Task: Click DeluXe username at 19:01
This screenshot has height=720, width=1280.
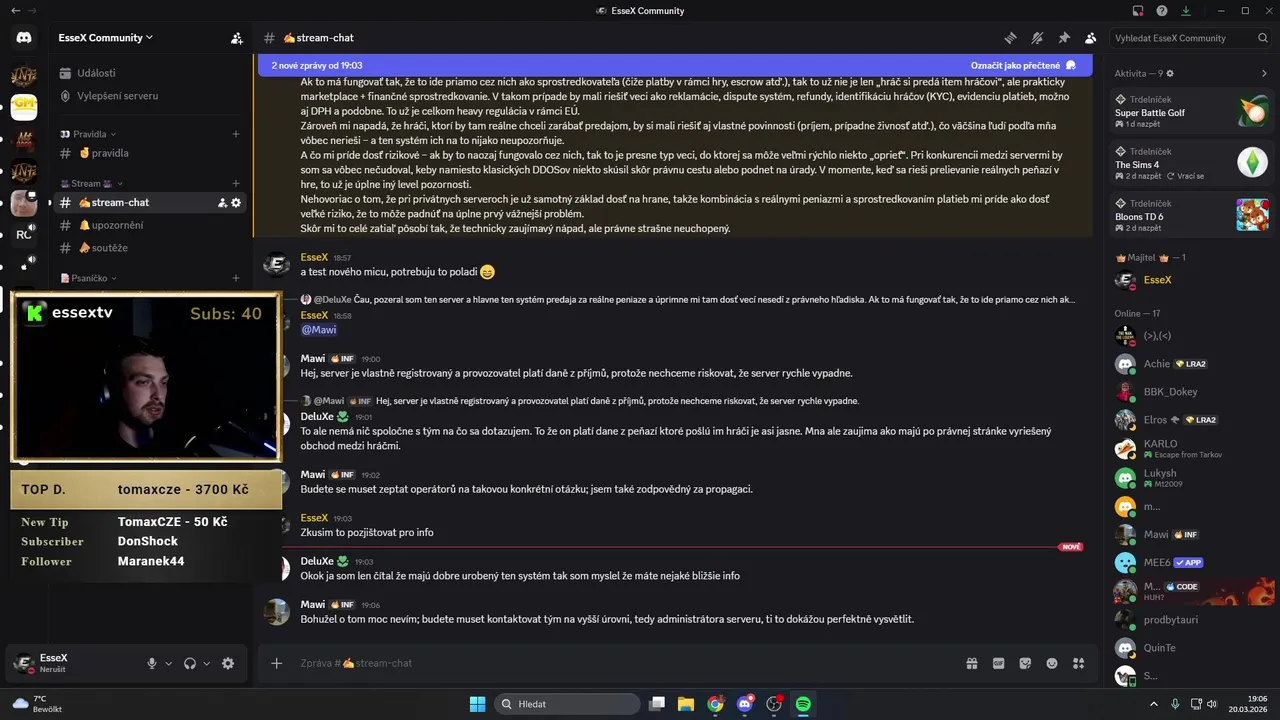Action: [317, 417]
